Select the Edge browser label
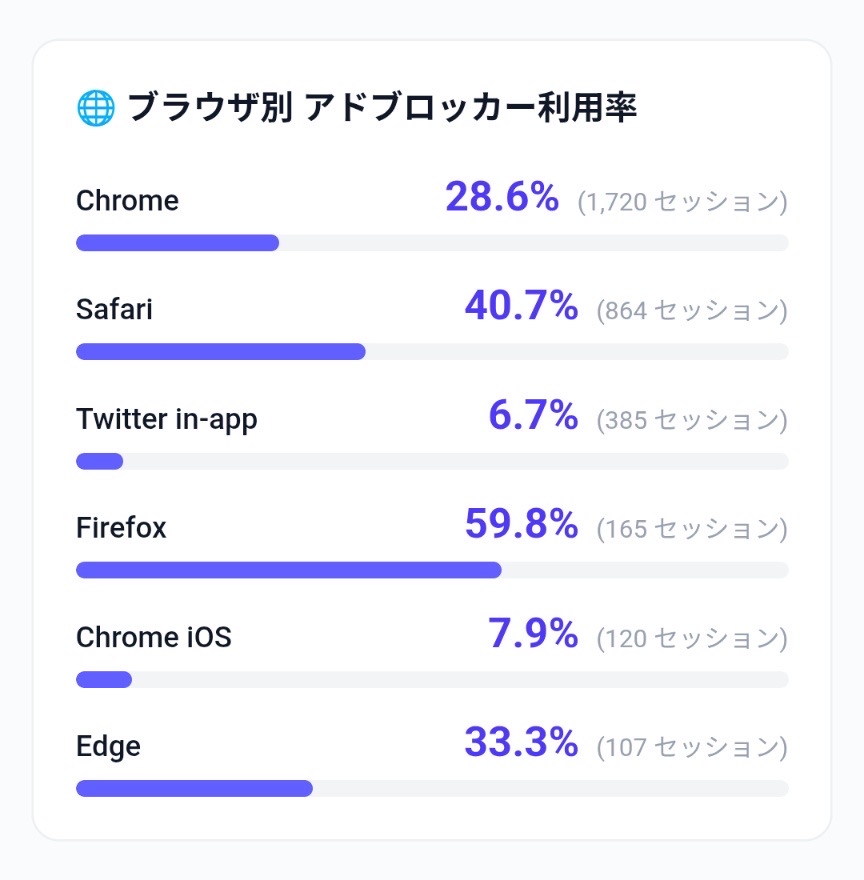Screen dimensions: 864x880 coord(108,746)
